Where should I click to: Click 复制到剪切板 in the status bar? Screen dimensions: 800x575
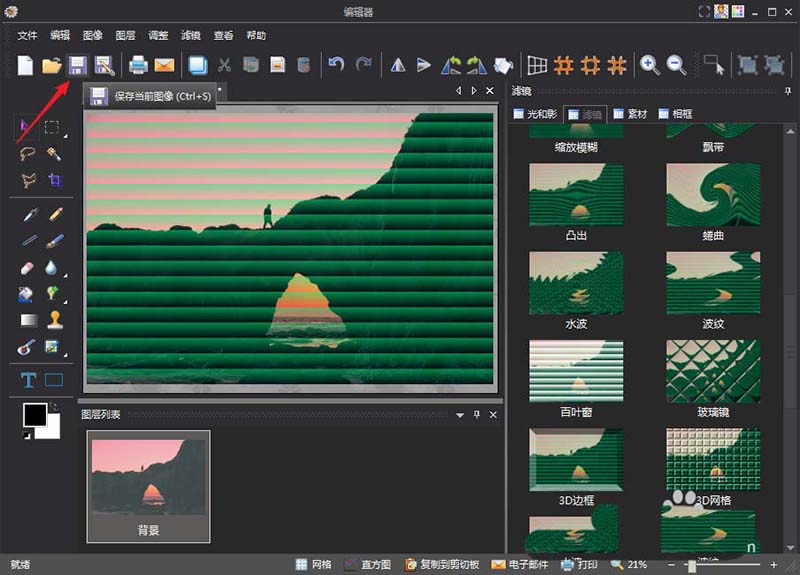[442, 564]
